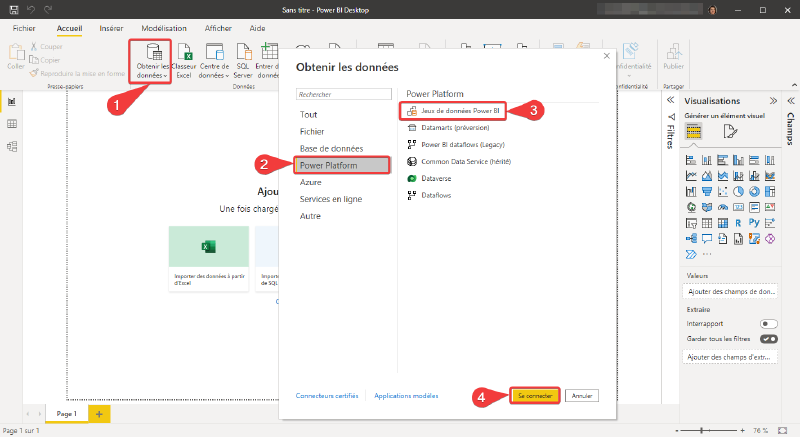Viewport: 800px width, 437px height.
Task: Insert stacked bar chart visual
Action: coord(691,160)
